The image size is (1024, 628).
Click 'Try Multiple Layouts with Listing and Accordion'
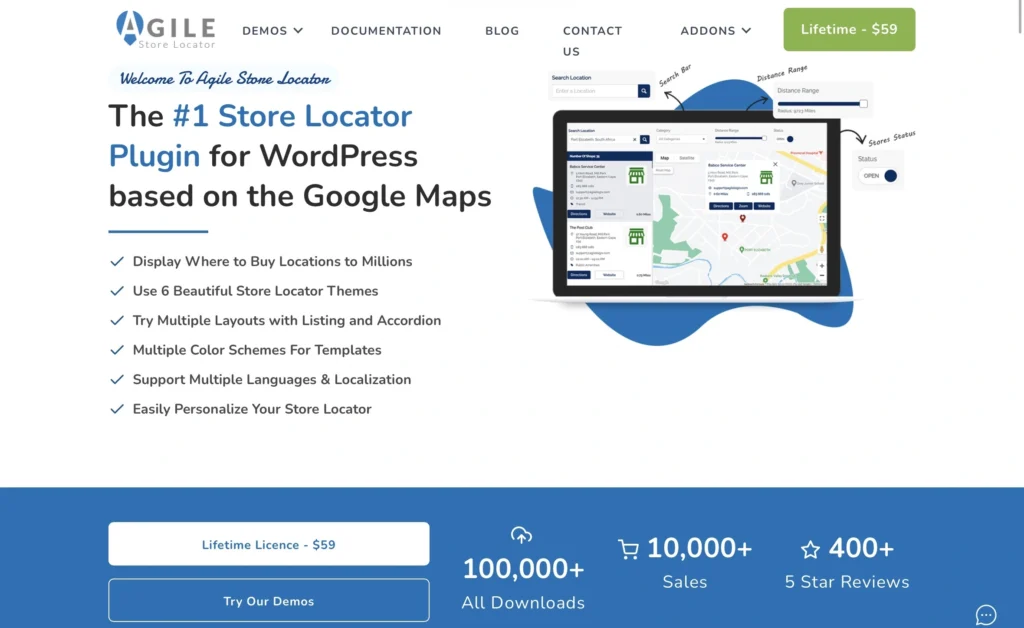tap(287, 321)
